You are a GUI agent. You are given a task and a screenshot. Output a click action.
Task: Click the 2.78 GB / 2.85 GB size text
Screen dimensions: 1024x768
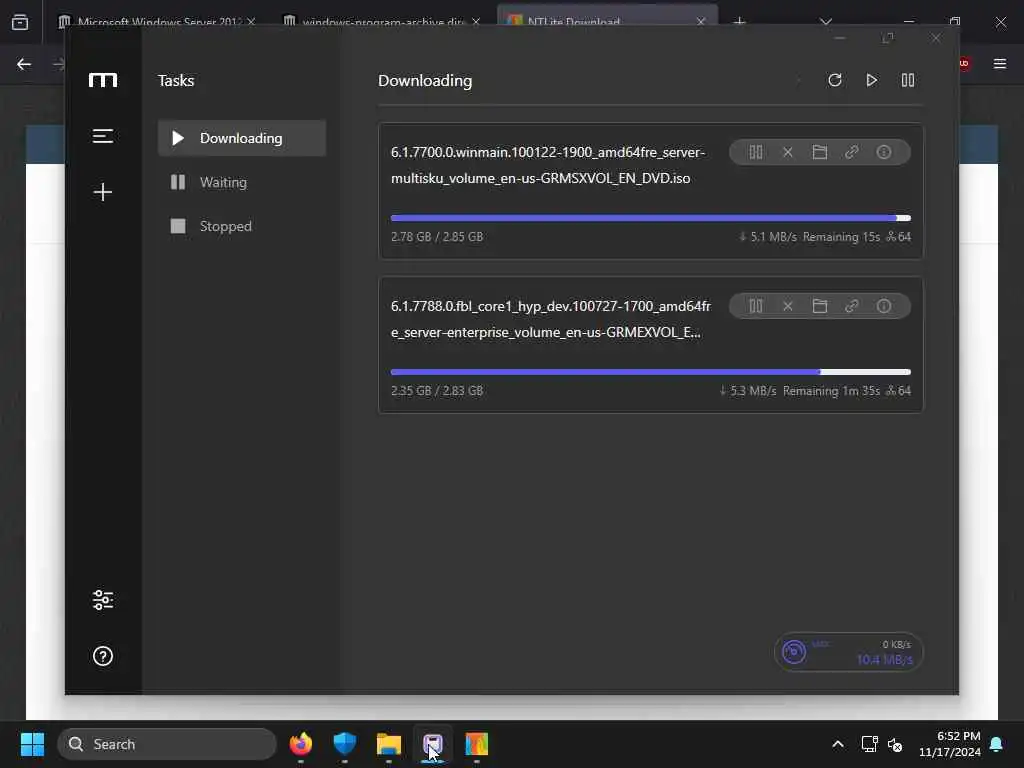[437, 236]
